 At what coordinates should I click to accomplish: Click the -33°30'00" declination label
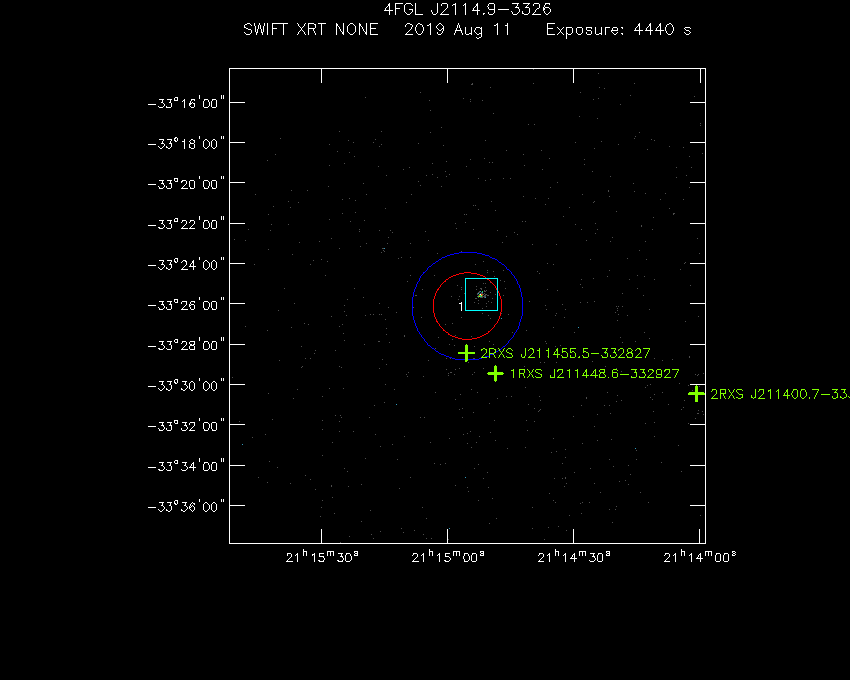186,386
